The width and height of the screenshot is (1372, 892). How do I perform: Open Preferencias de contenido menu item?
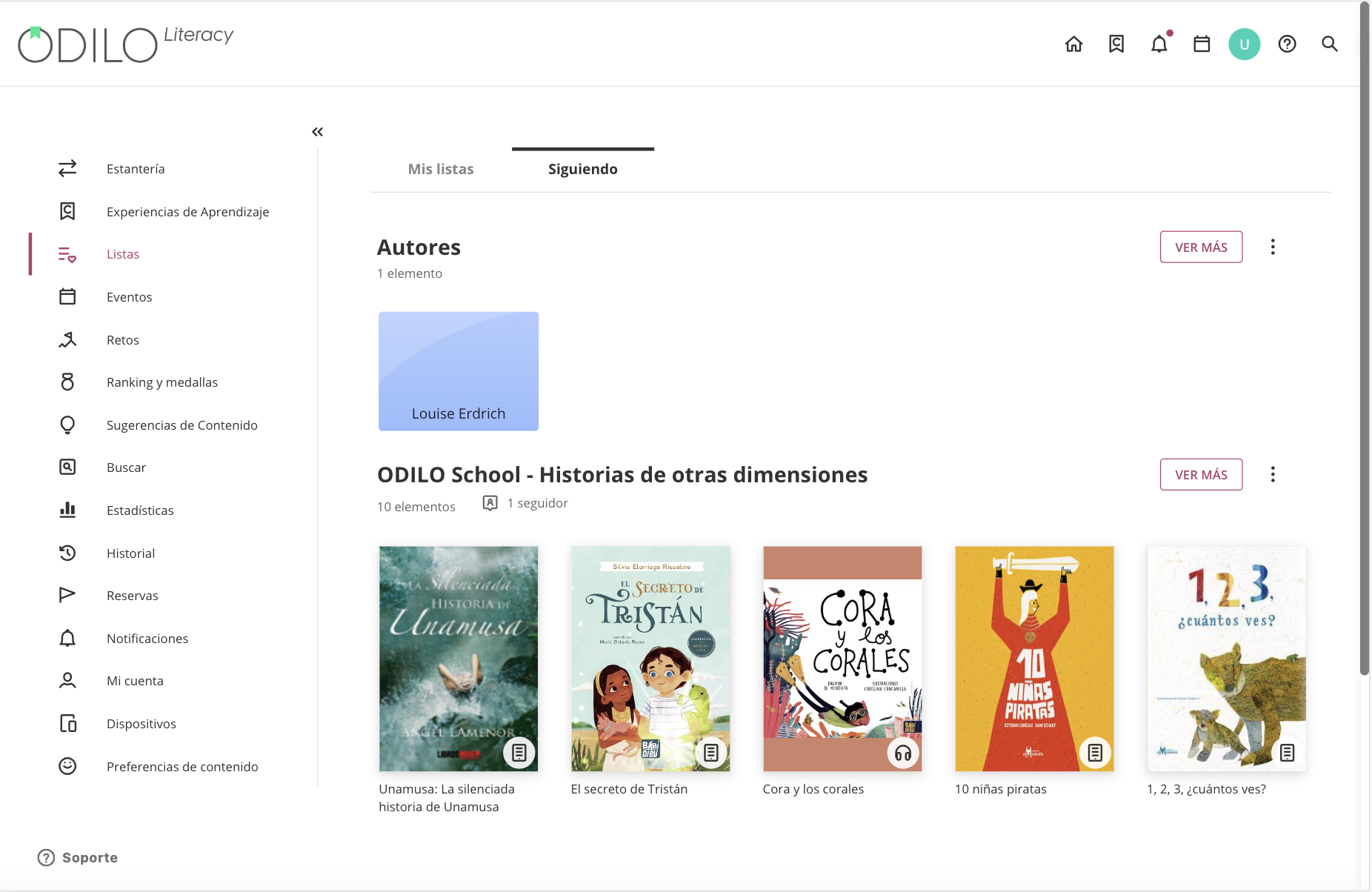[x=182, y=767]
